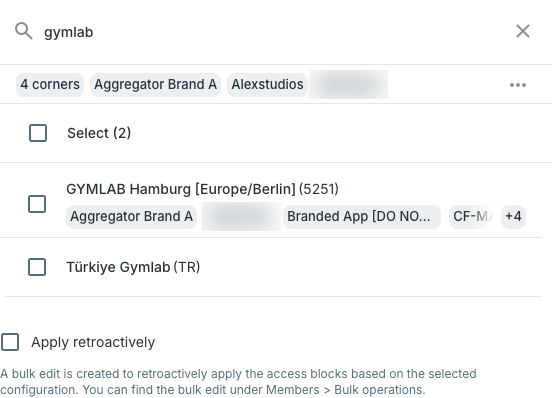Check the Türkiye Gymlab checkbox
The height and width of the screenshot is (398, 552).
[x=37, y=267]
